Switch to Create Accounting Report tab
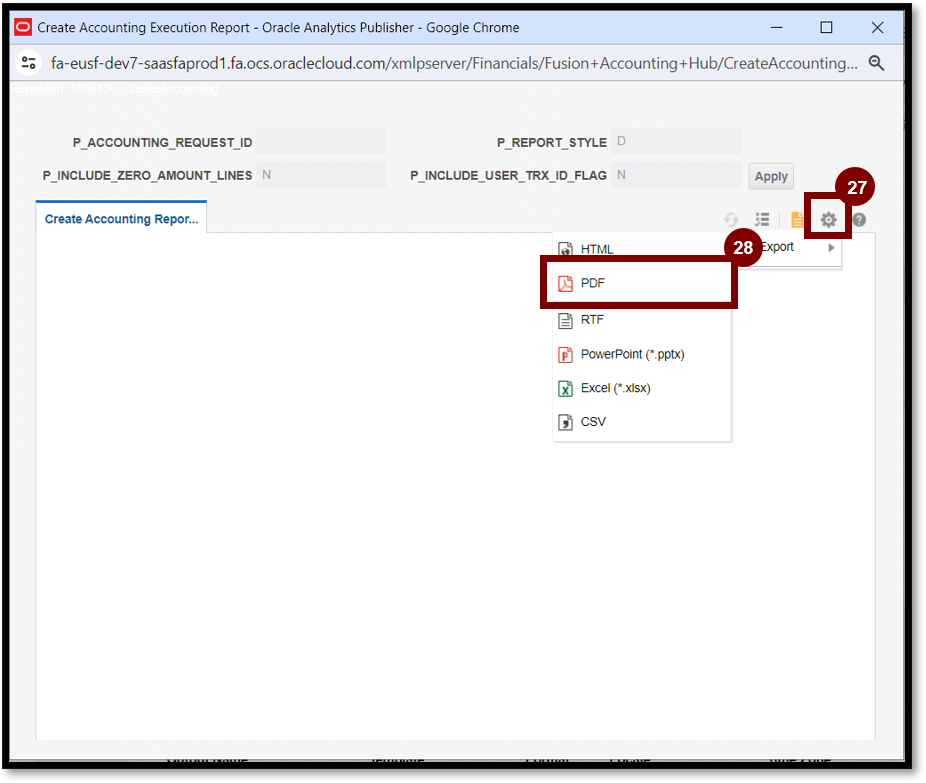The image size is (926, 783). pos(121,219)
